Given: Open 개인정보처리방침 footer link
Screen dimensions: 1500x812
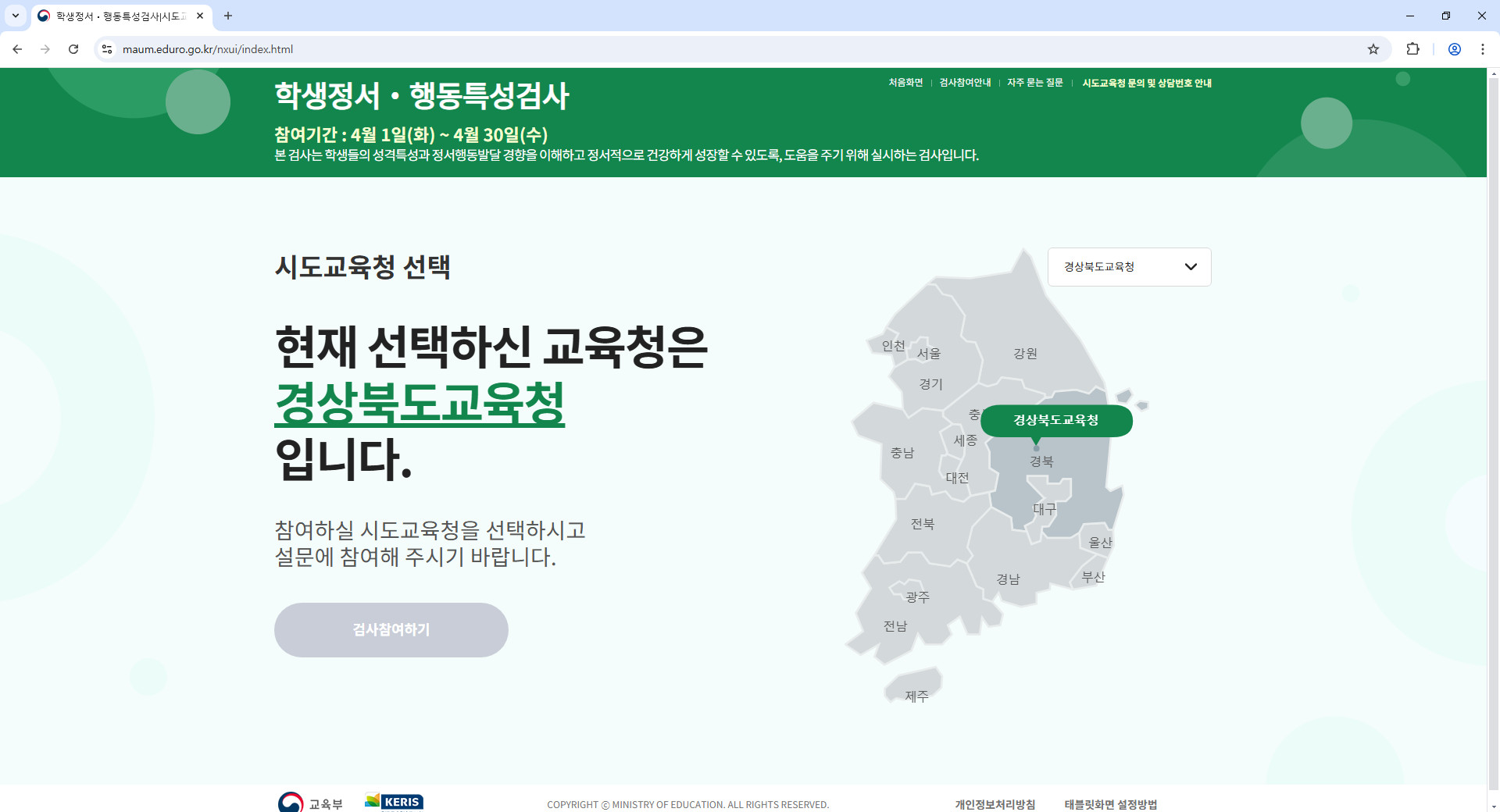Looking at the screenshot, I should tap(995, 804).
